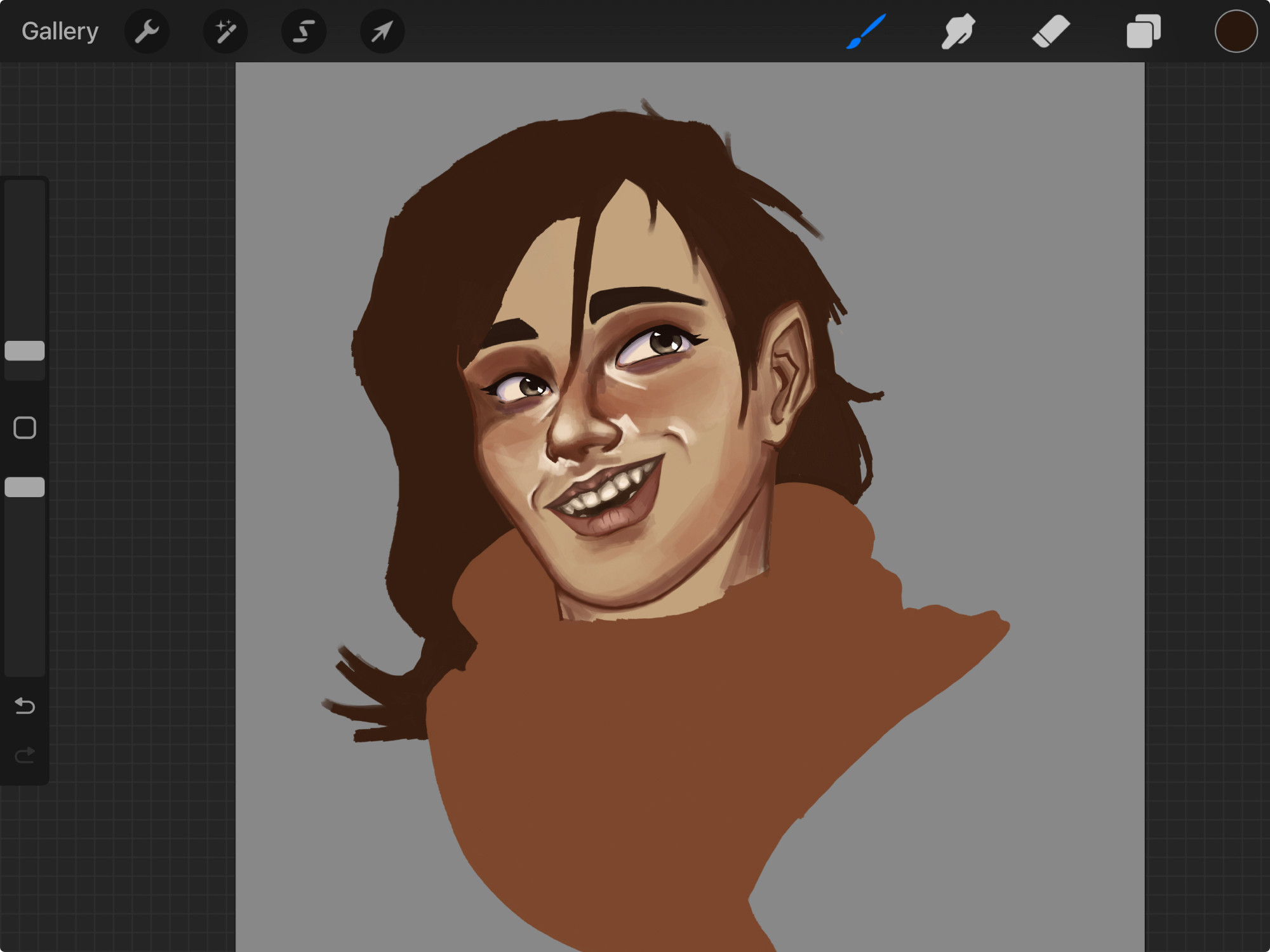The width and height of the screenshot is (1270, 952).
Task: Open the Adjustments magic wand menu
Action: pyautogui.click(x=225, y=31)
